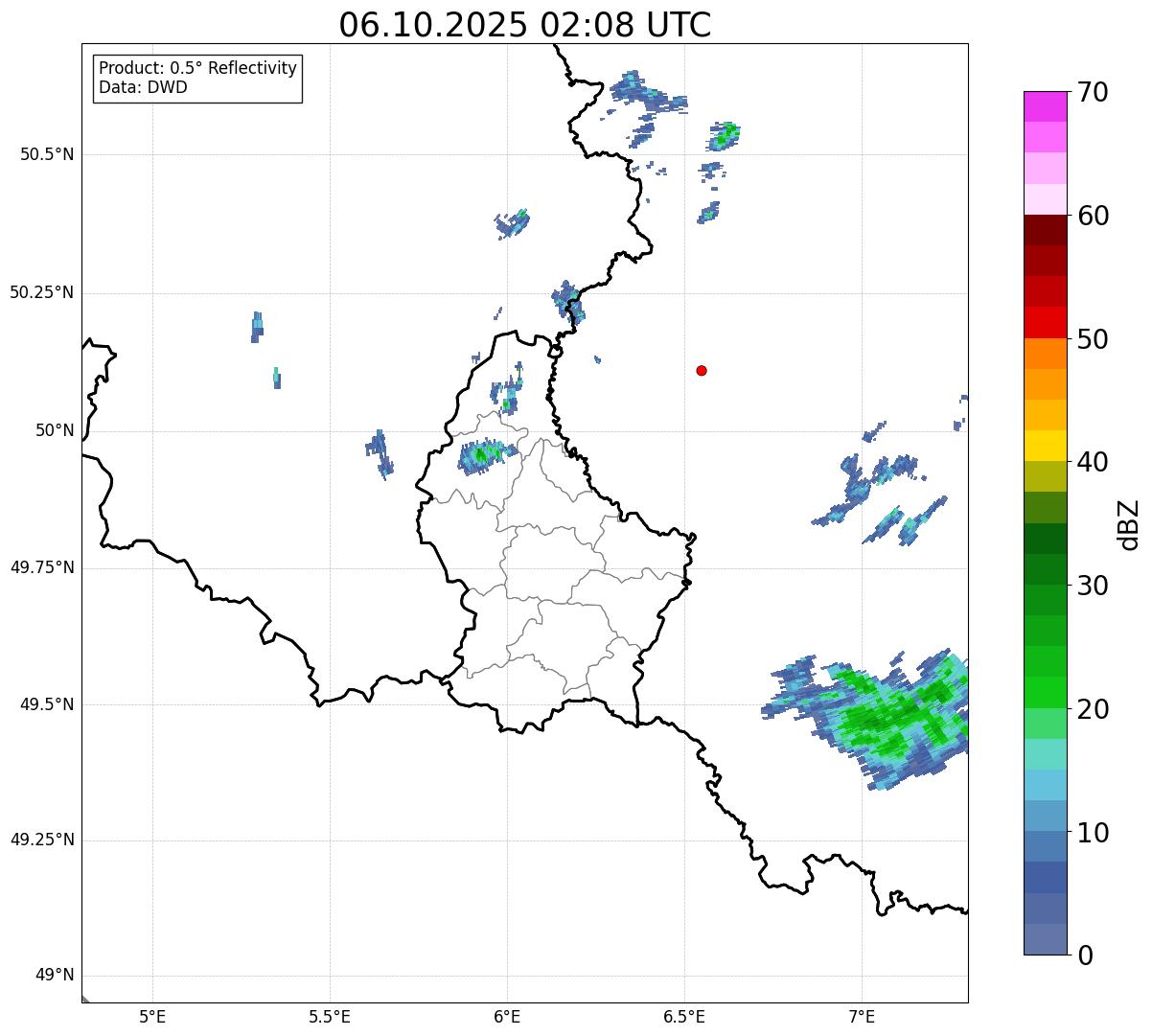The height and width of the screenshot is (1036, 1152).
Task: Click longitude label "5.5°E"
Action: coord(330,1017)
